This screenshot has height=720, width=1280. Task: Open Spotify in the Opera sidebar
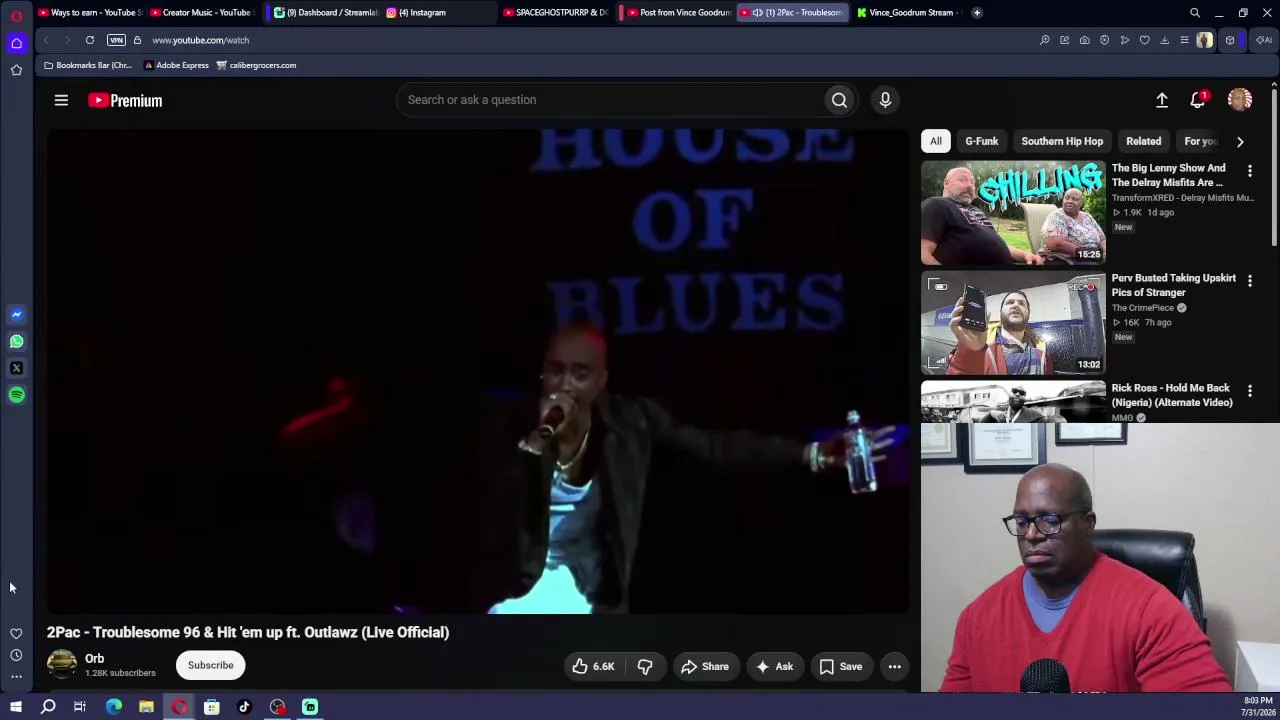pyautogui.click(x=16, y=395)
